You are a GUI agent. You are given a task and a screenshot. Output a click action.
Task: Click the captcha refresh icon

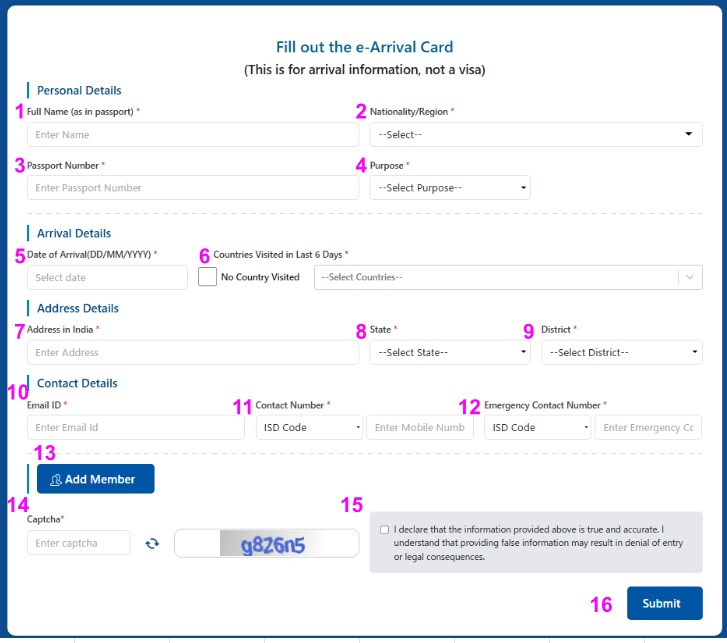152,543
